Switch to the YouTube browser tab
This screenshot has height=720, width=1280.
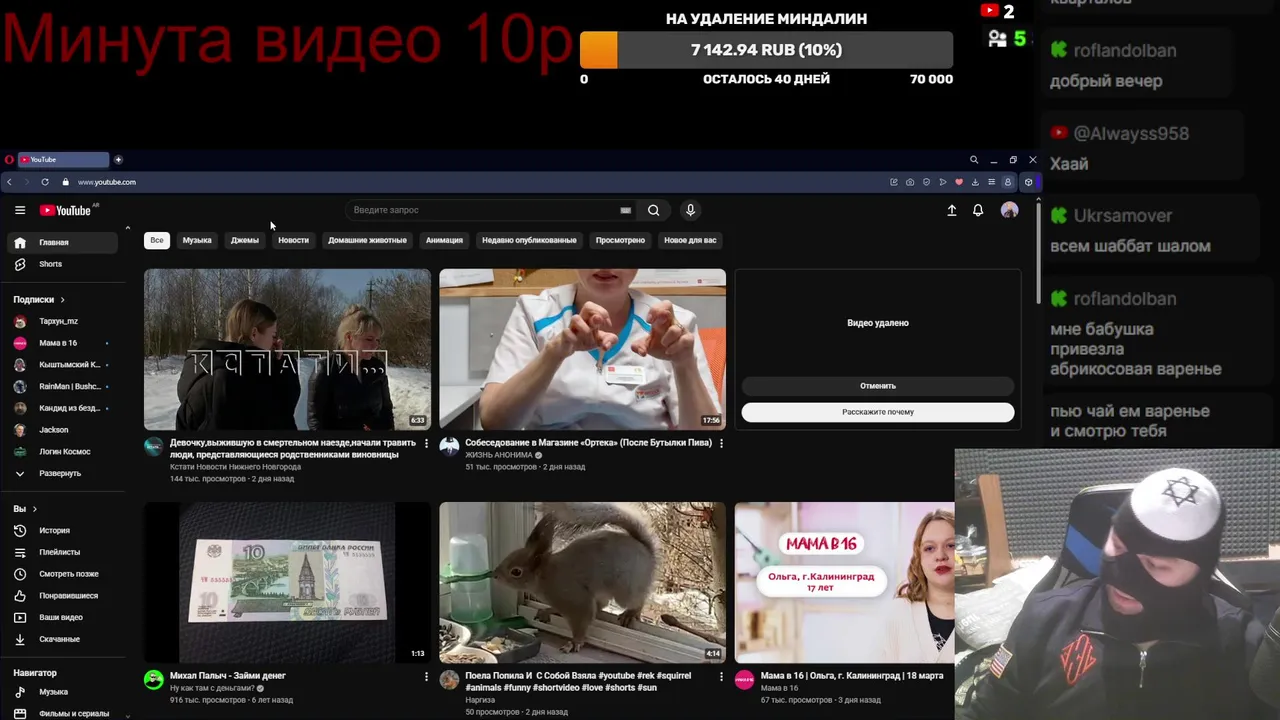pos(63,160)
